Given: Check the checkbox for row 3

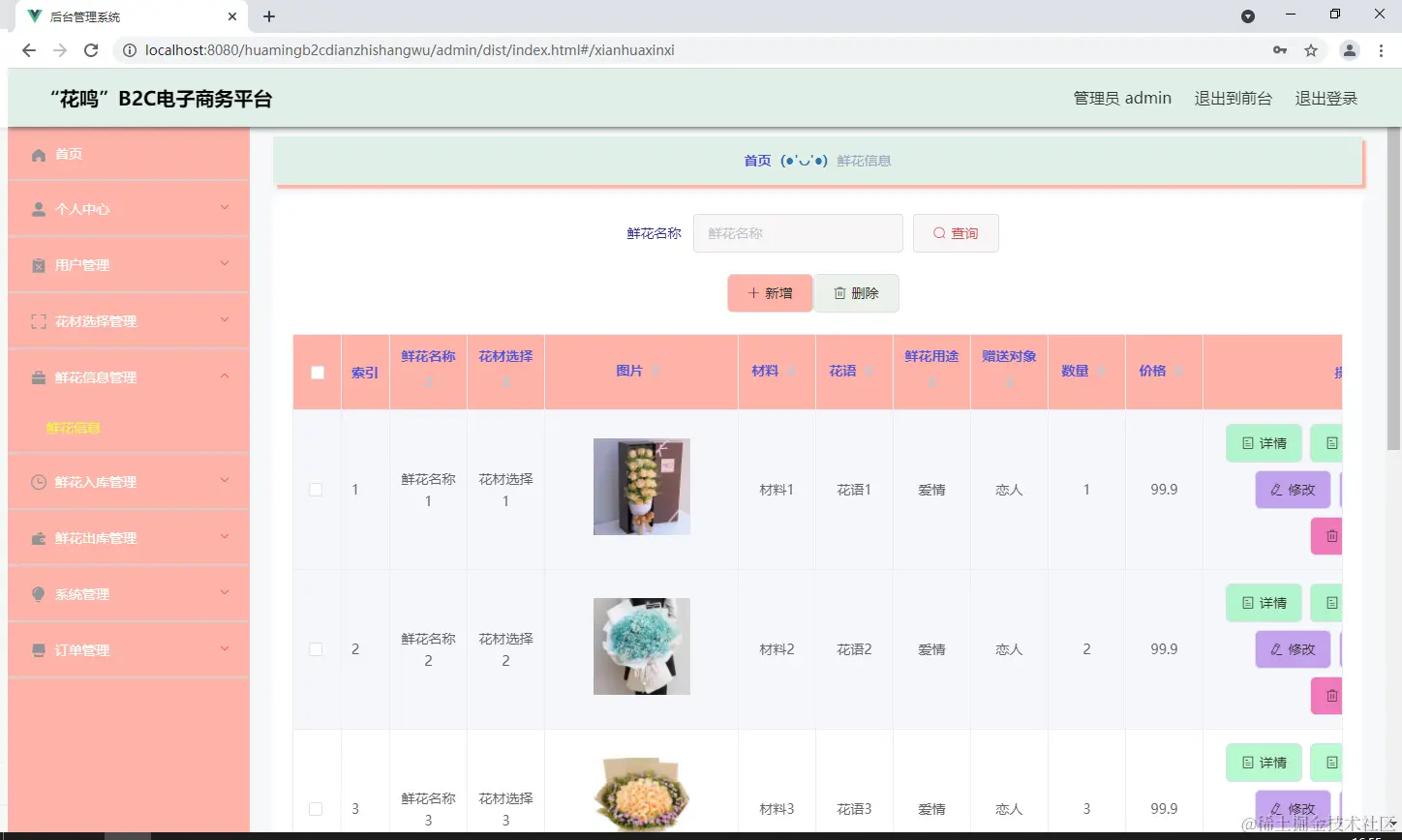Looking at the screenshot, I should coord(316,809).
